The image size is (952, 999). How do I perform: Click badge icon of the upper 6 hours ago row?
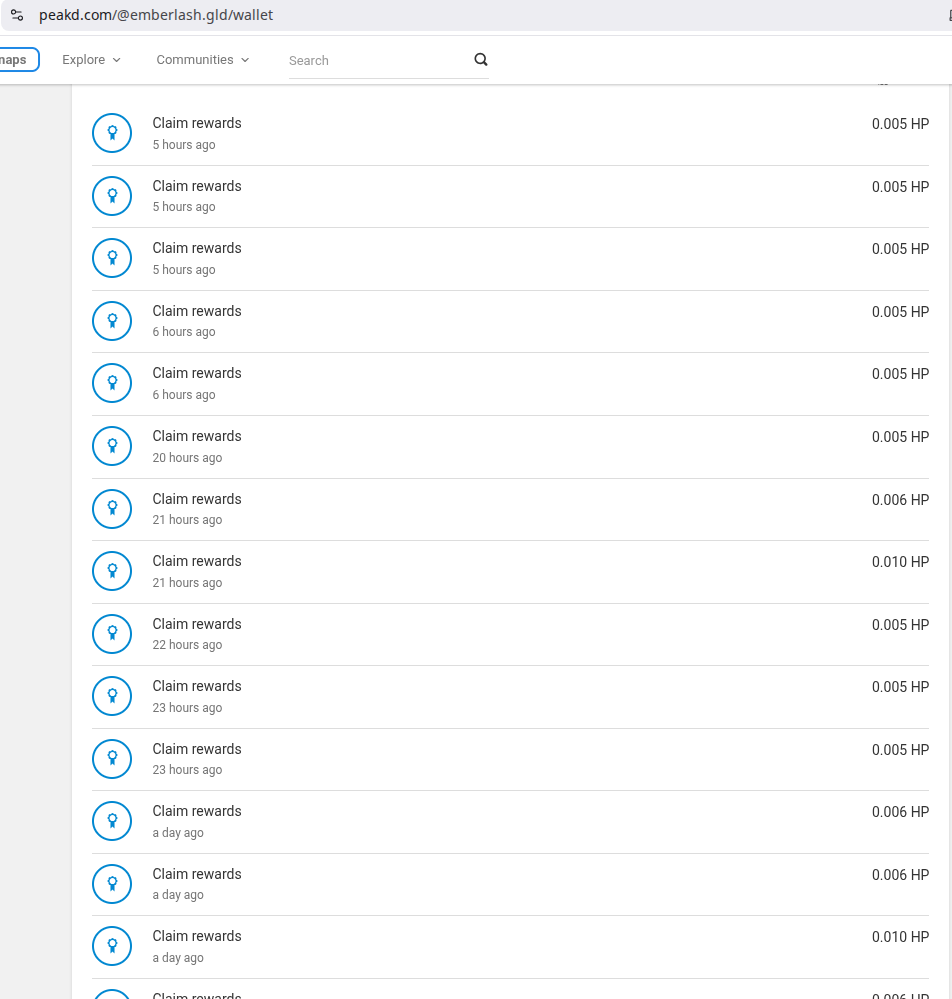[x=112, y=321]
